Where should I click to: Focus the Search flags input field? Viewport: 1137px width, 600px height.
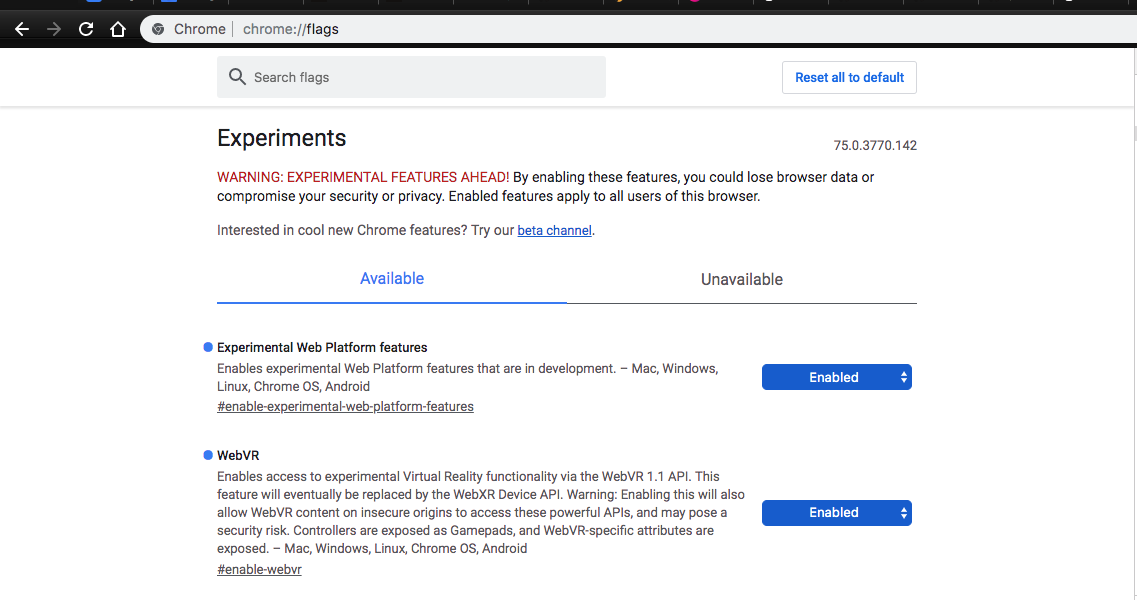[x=411, y=77]
